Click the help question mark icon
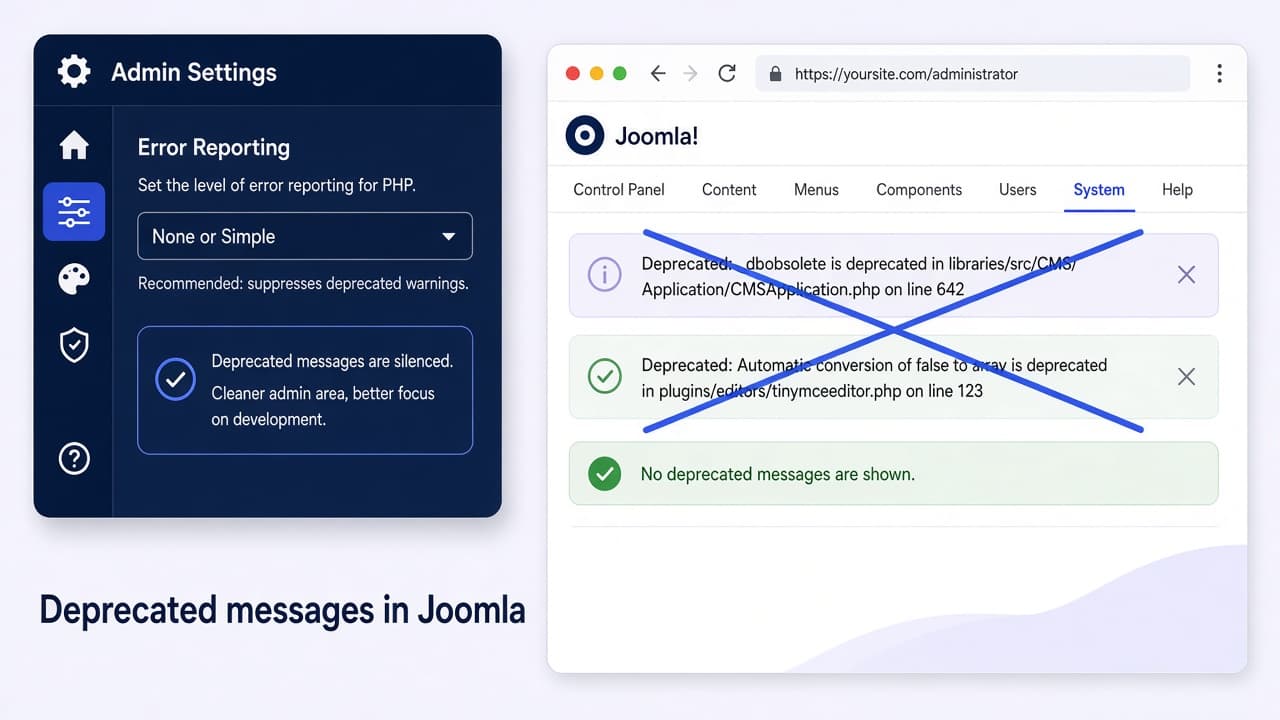 [x=74, y=458]
